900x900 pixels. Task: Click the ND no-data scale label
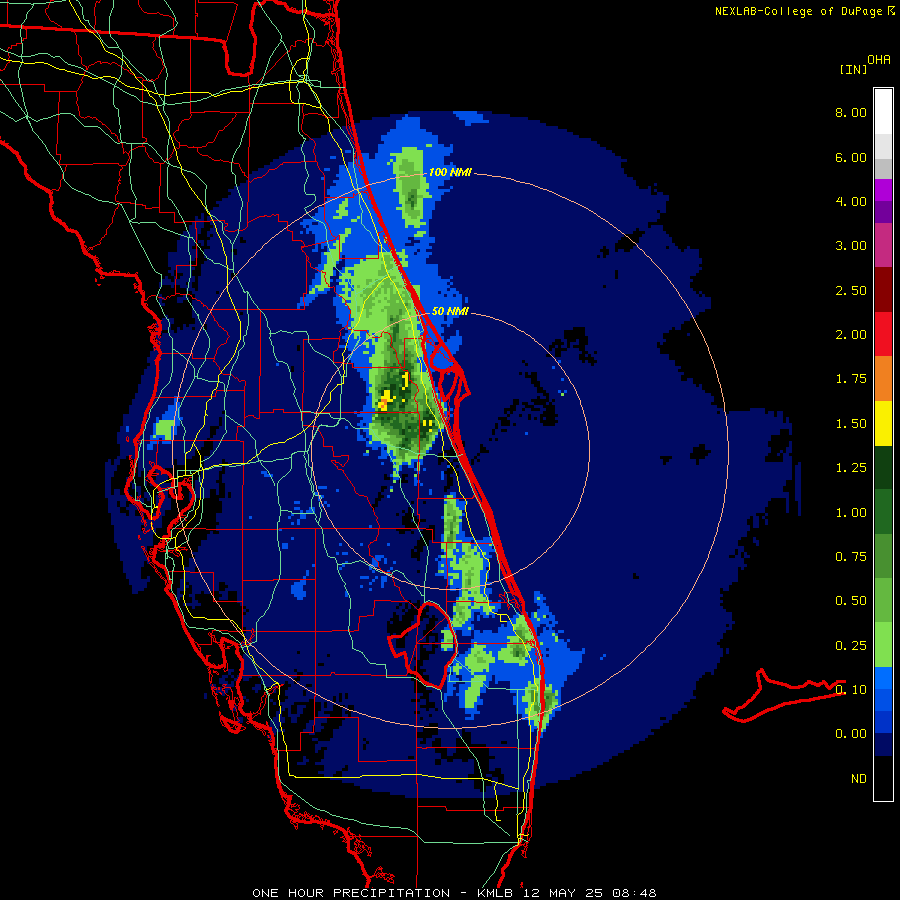click(x=859, y=779)
